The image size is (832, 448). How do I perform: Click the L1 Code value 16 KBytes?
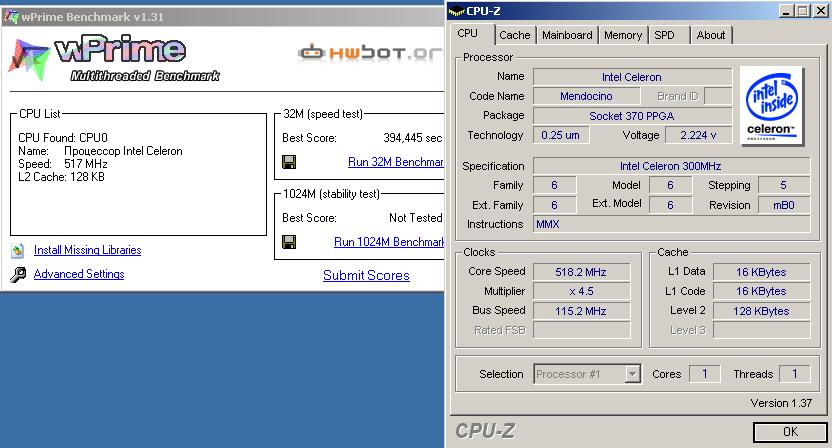click(x=761, y=291)
